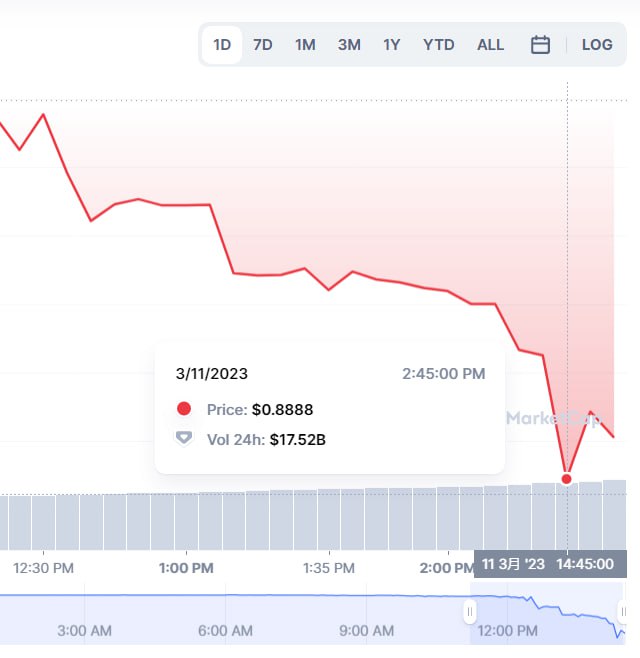
Task: Click the red Price legend dot
Action: tap(183, 409)
